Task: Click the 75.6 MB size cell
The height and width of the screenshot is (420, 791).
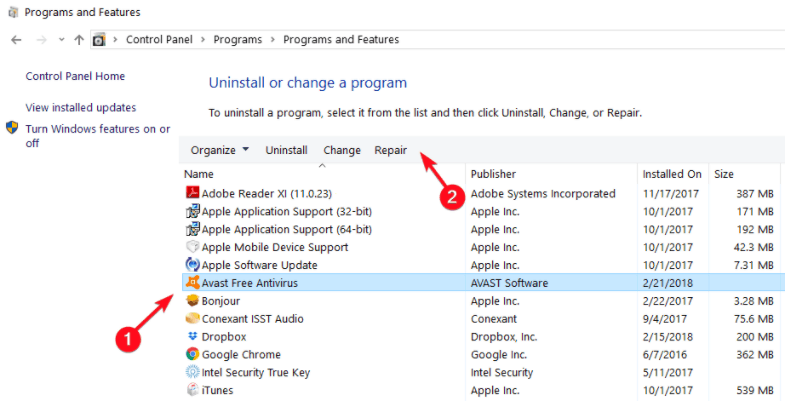Action: [x=754, y=319]
